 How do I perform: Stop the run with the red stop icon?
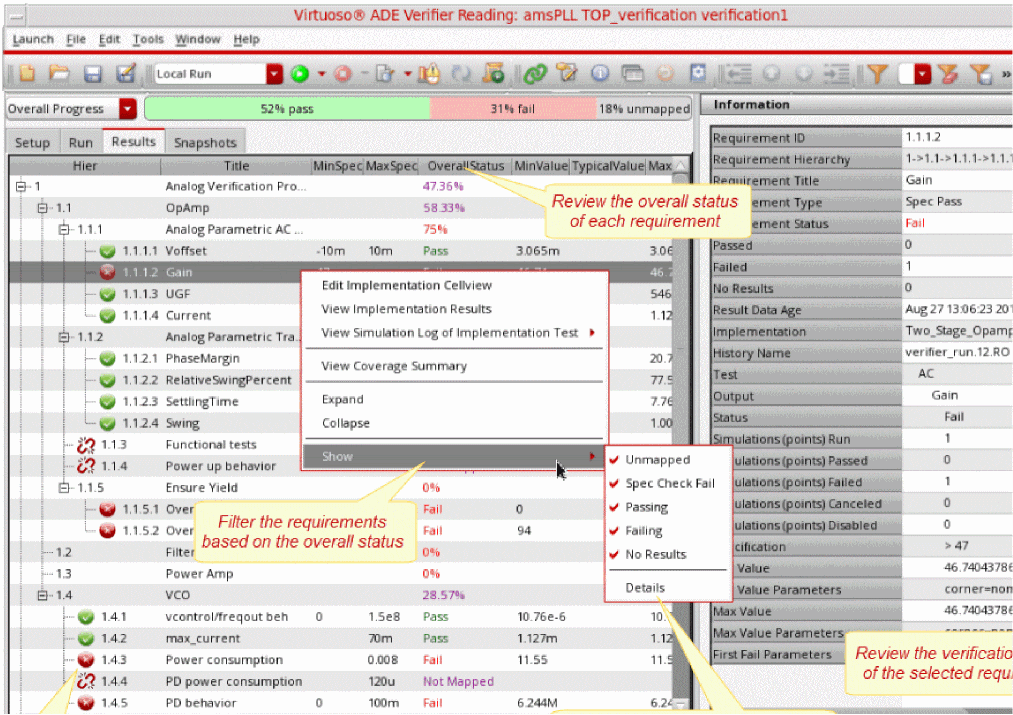pyautogui.click(x=343, y=74)
